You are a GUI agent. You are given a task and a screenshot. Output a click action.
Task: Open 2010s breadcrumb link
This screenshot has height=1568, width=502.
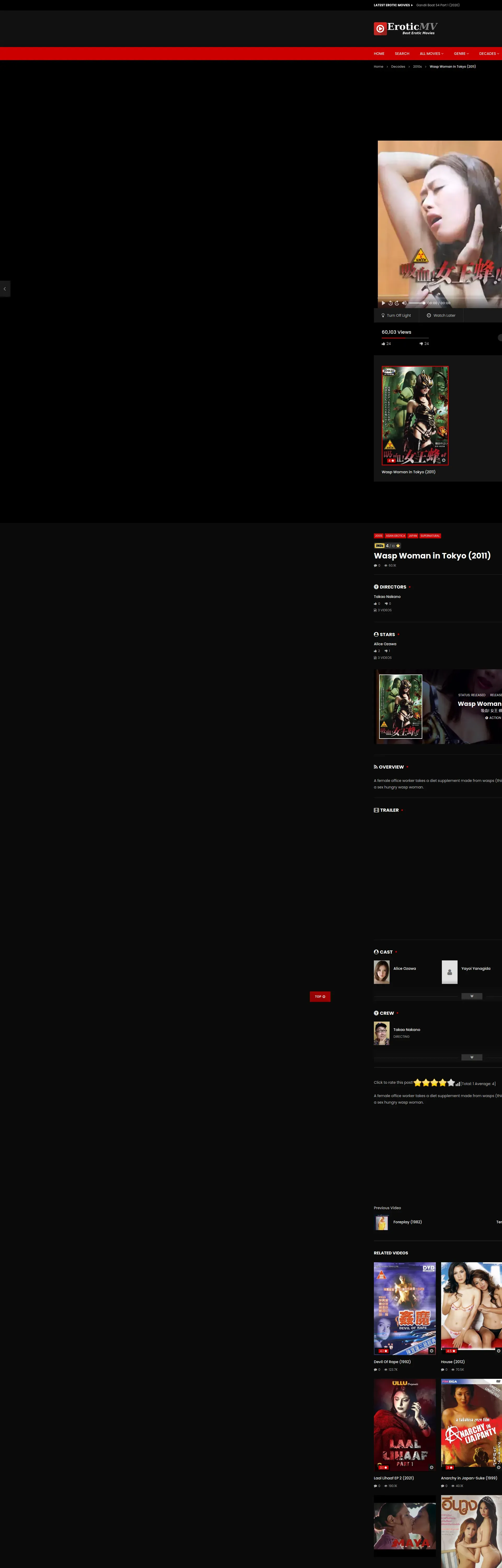click(417, 66)
